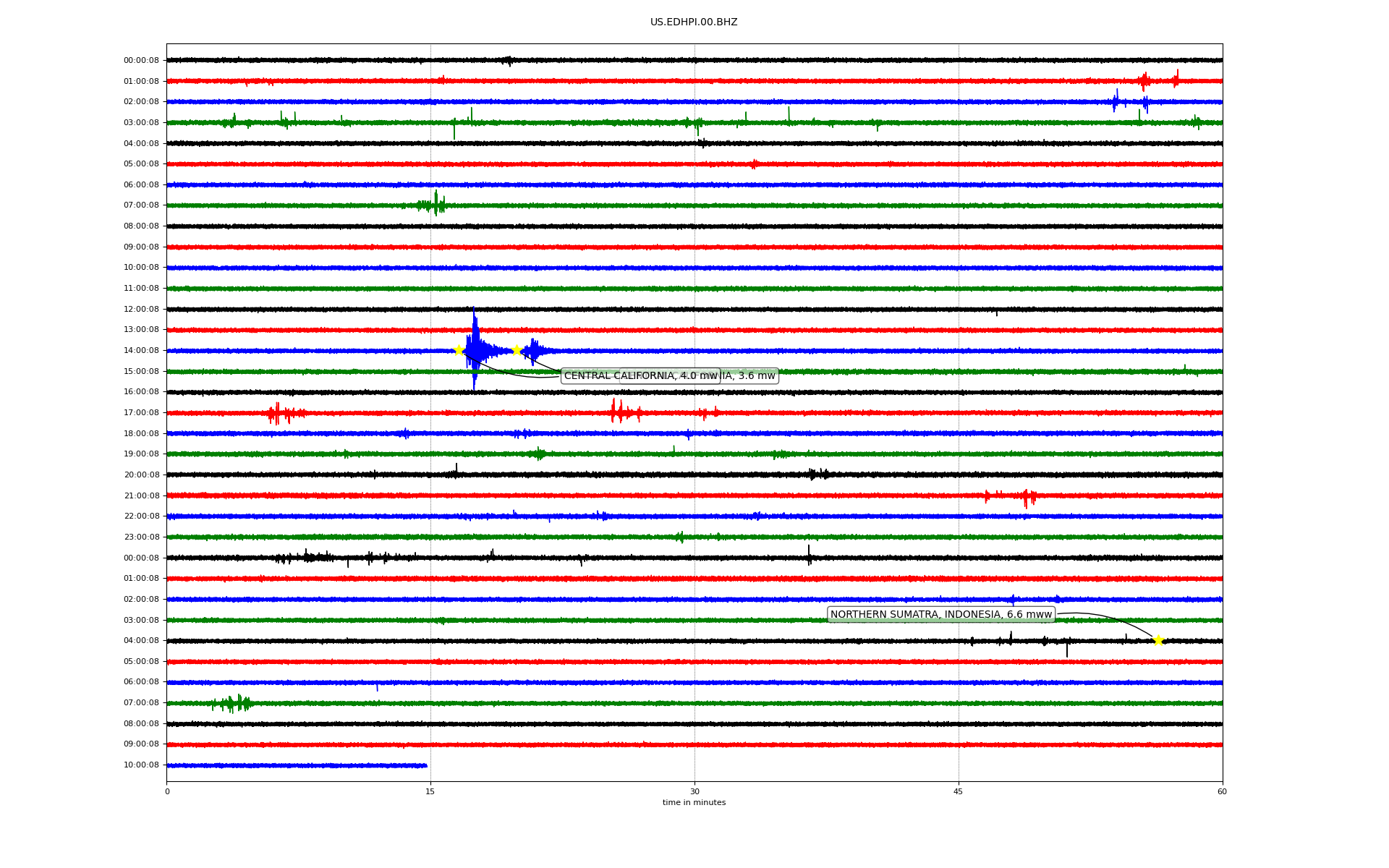
Task: Click the 'time in minutes' axis label
Action: (x=694, y=803)
